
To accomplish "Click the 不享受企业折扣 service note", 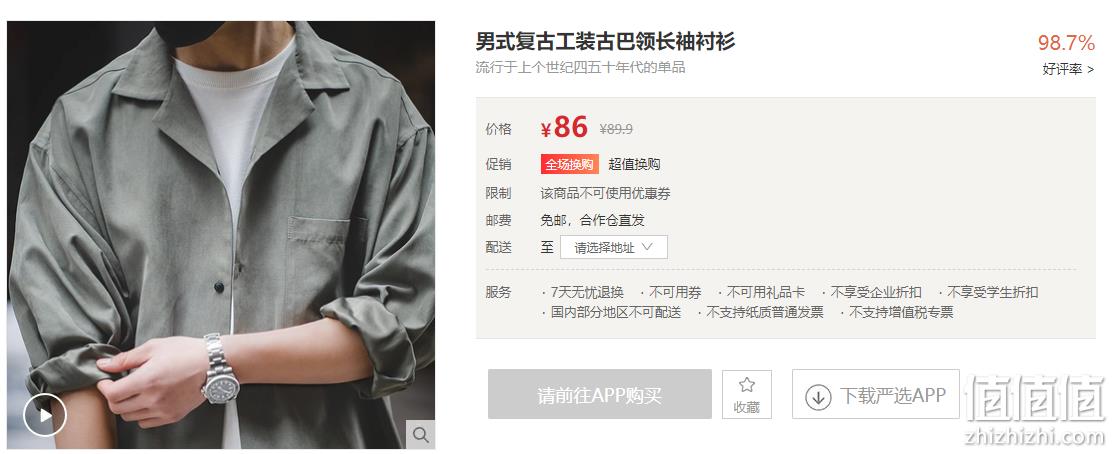I will point(871,292).
